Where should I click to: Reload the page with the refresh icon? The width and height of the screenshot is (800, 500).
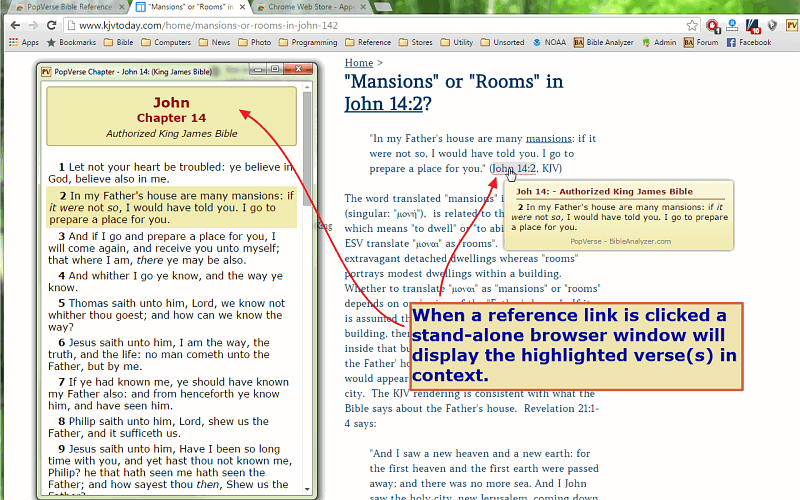coord(53,25)
